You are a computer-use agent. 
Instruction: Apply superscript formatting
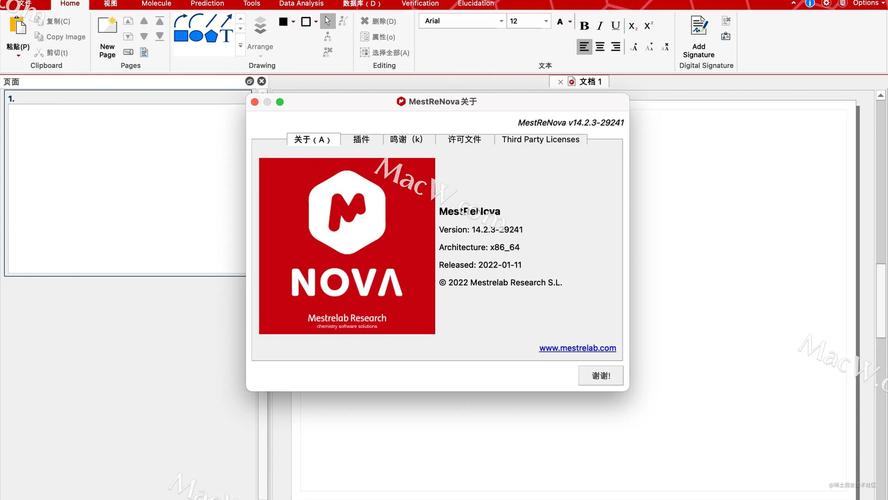[648, 26]
